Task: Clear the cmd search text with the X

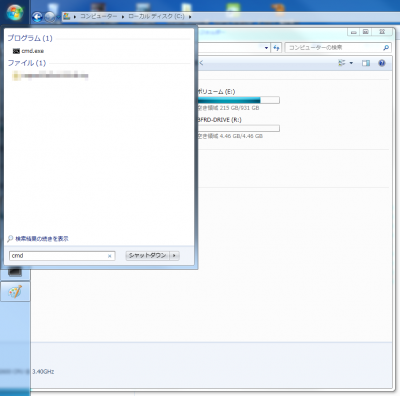Action: click(109, 256)
